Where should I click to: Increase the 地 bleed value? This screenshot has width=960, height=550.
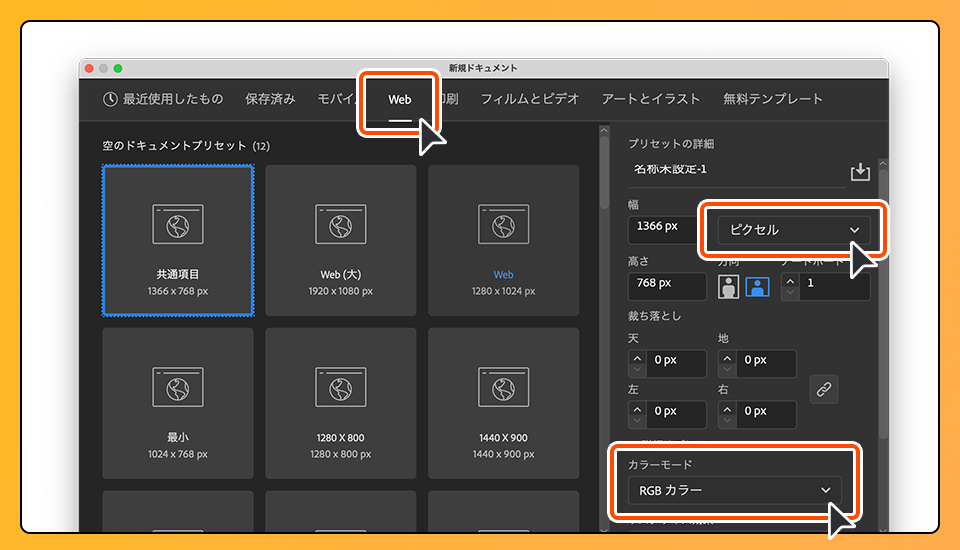(727, 358)
